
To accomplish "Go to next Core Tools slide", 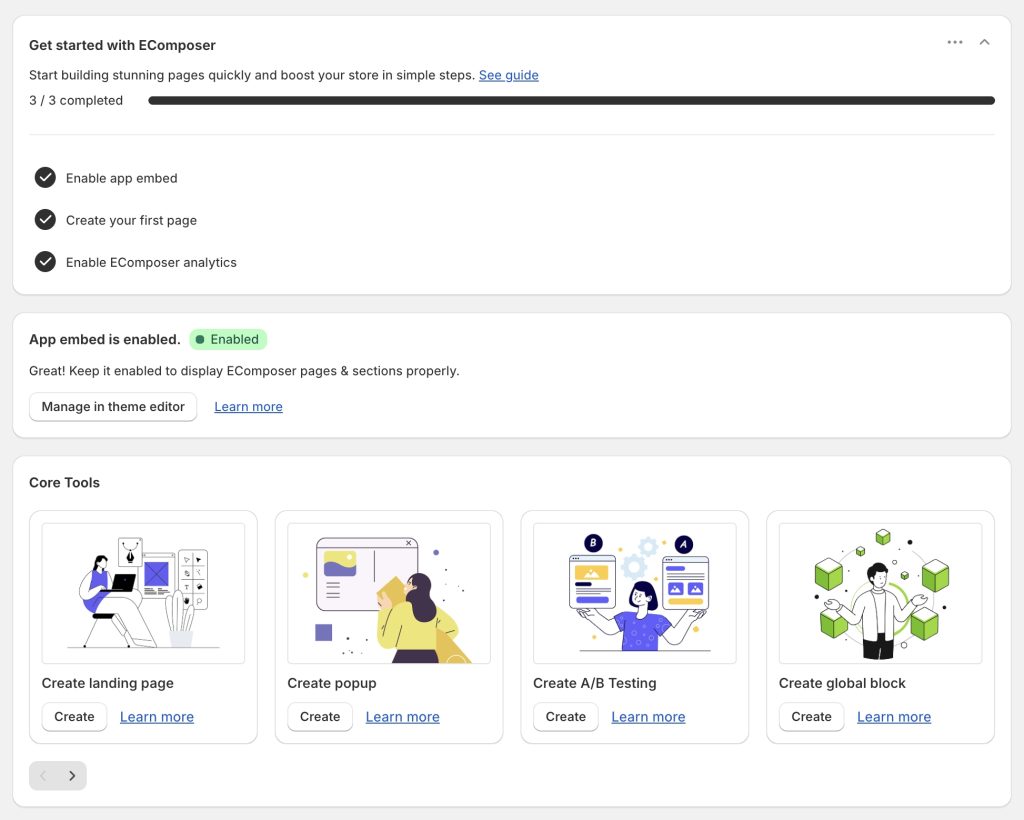I will [72, 776].
